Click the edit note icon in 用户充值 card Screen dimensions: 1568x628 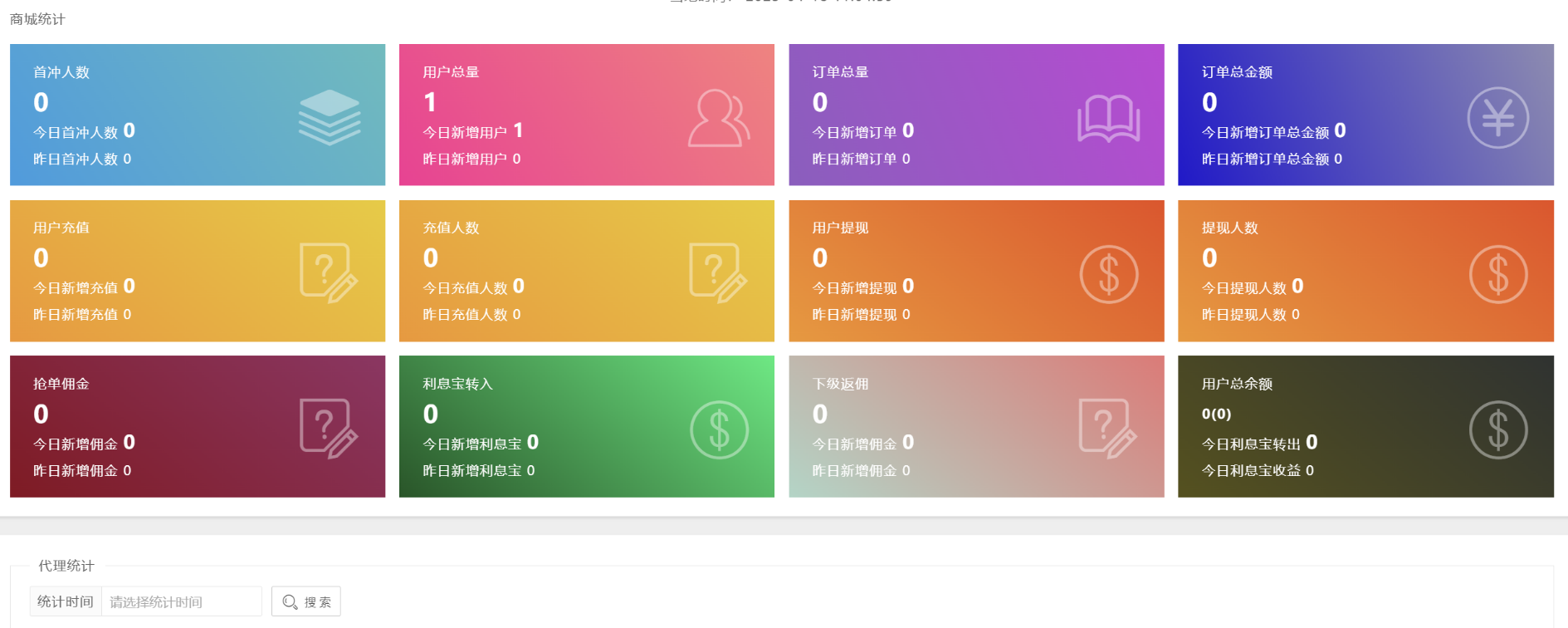(328, 273)
